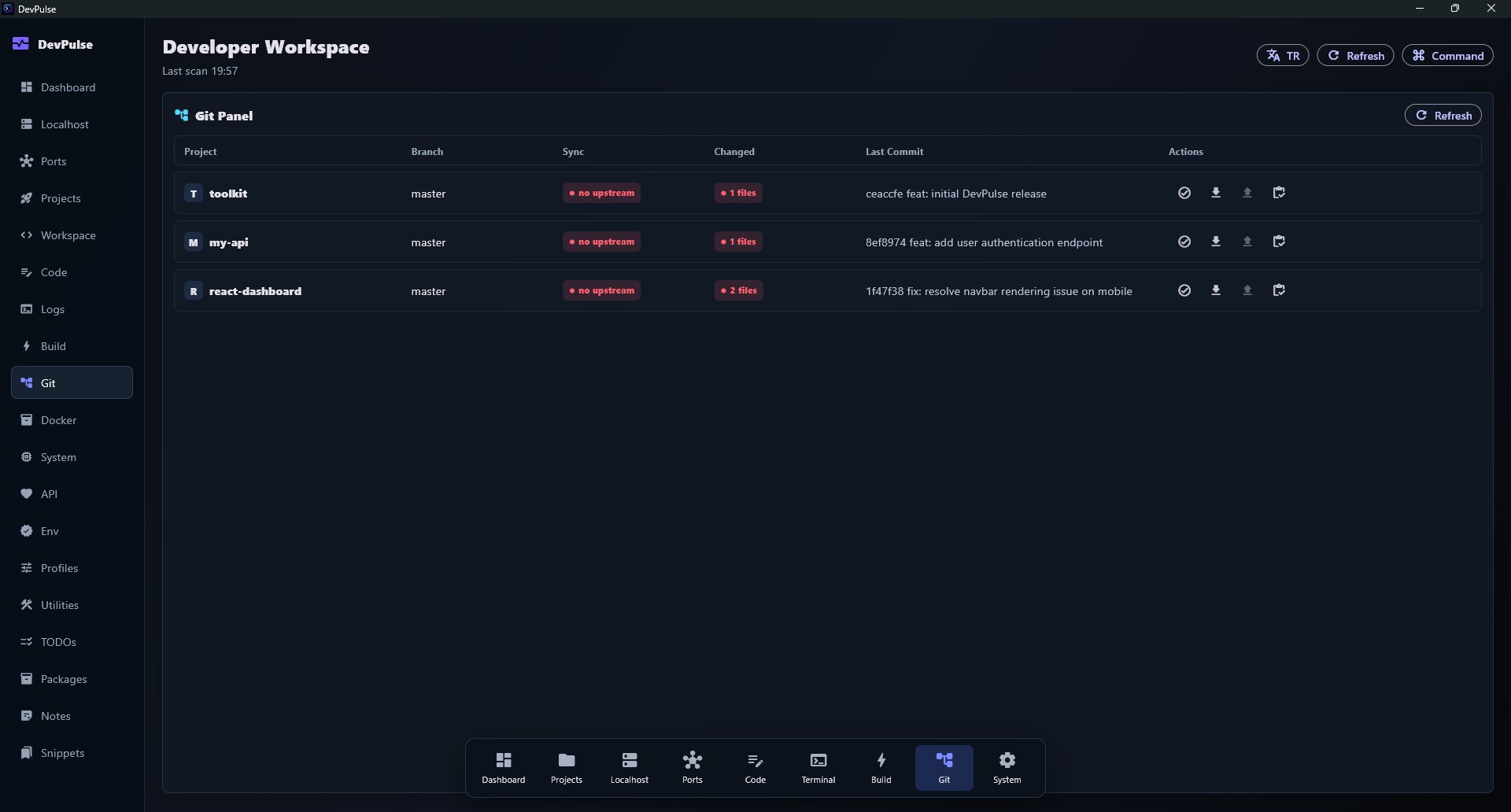This screenshot has height=812, width=1511.
Task: Click the 'no upstream' badge for toolkit
Action: (x=601, y=194)
